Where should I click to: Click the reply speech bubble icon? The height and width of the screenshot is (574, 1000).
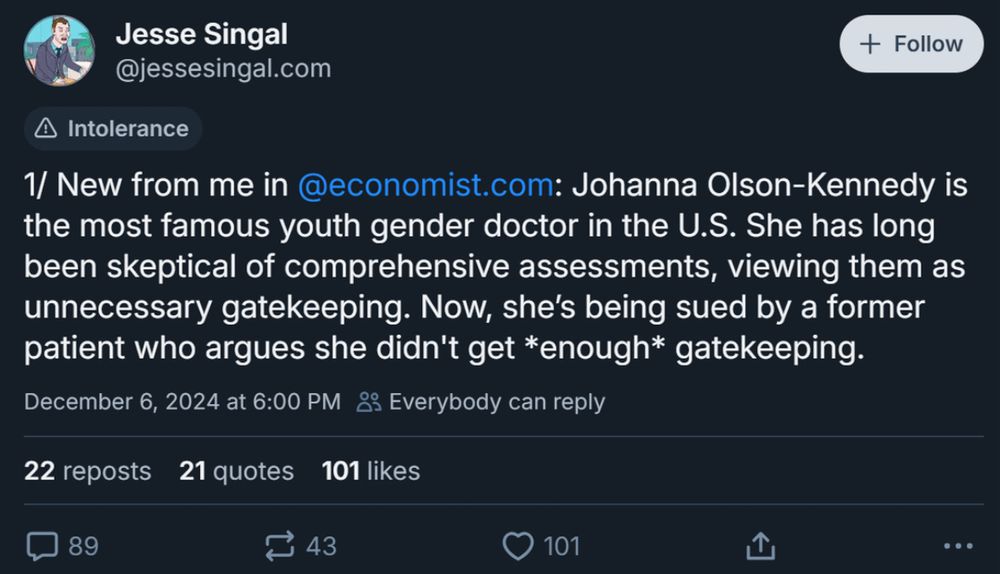tap(42, 546)
